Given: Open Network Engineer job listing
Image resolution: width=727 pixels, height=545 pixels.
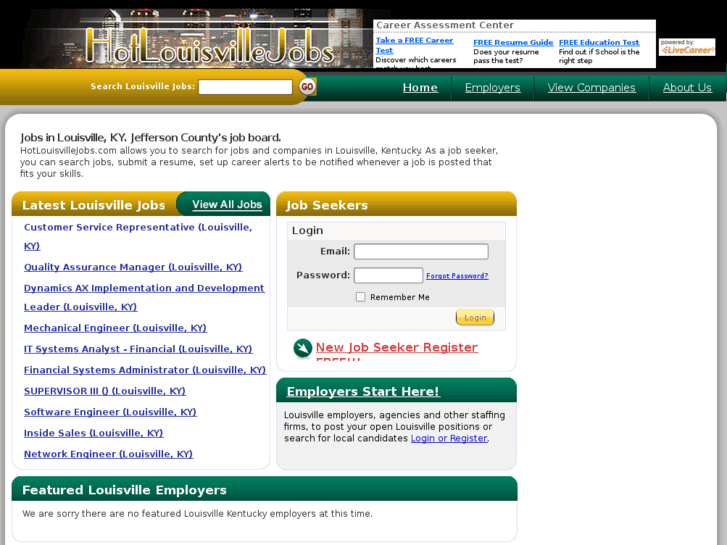Looking at the screenshot, I should (108, 454).
